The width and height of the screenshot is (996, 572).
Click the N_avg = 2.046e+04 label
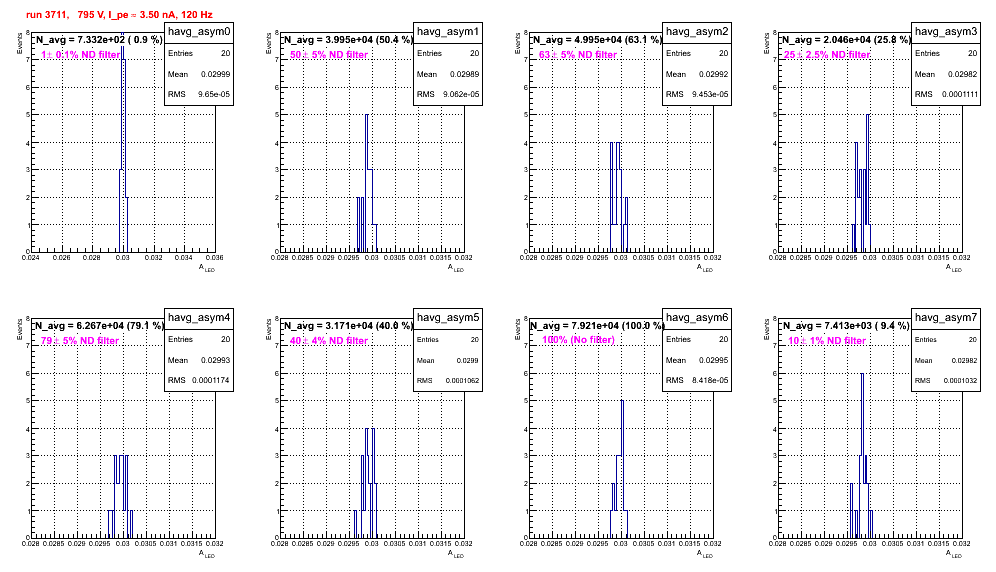845,40
